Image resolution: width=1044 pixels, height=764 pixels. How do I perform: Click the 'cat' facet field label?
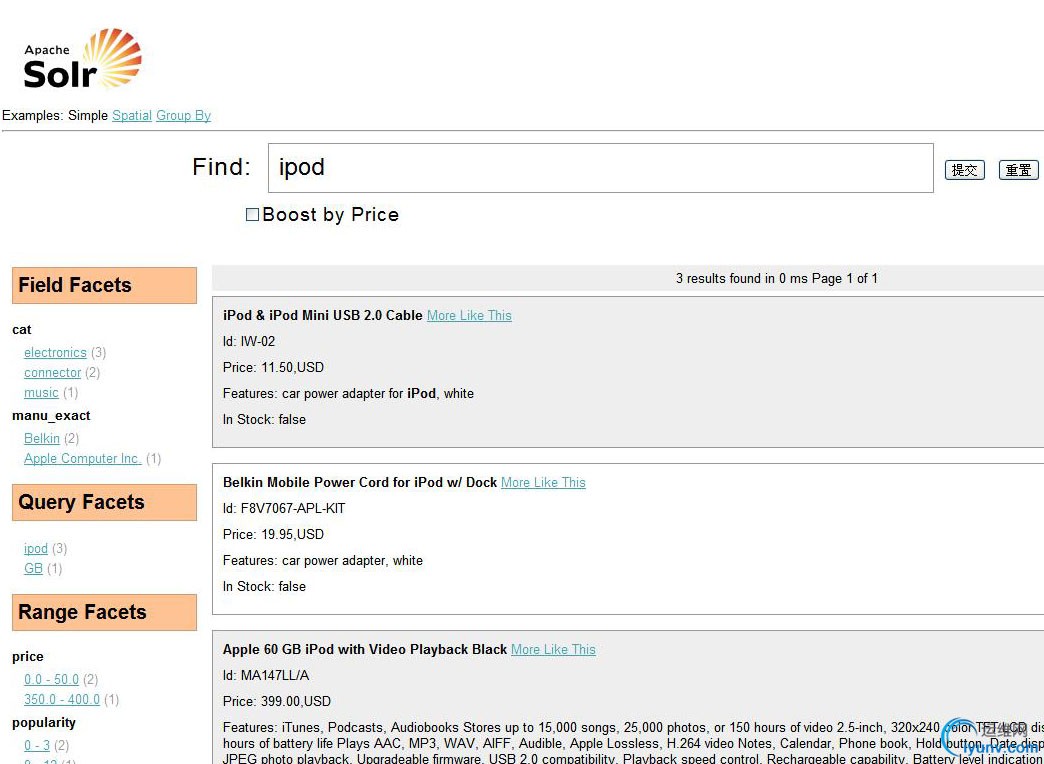[x=22, y=330]
